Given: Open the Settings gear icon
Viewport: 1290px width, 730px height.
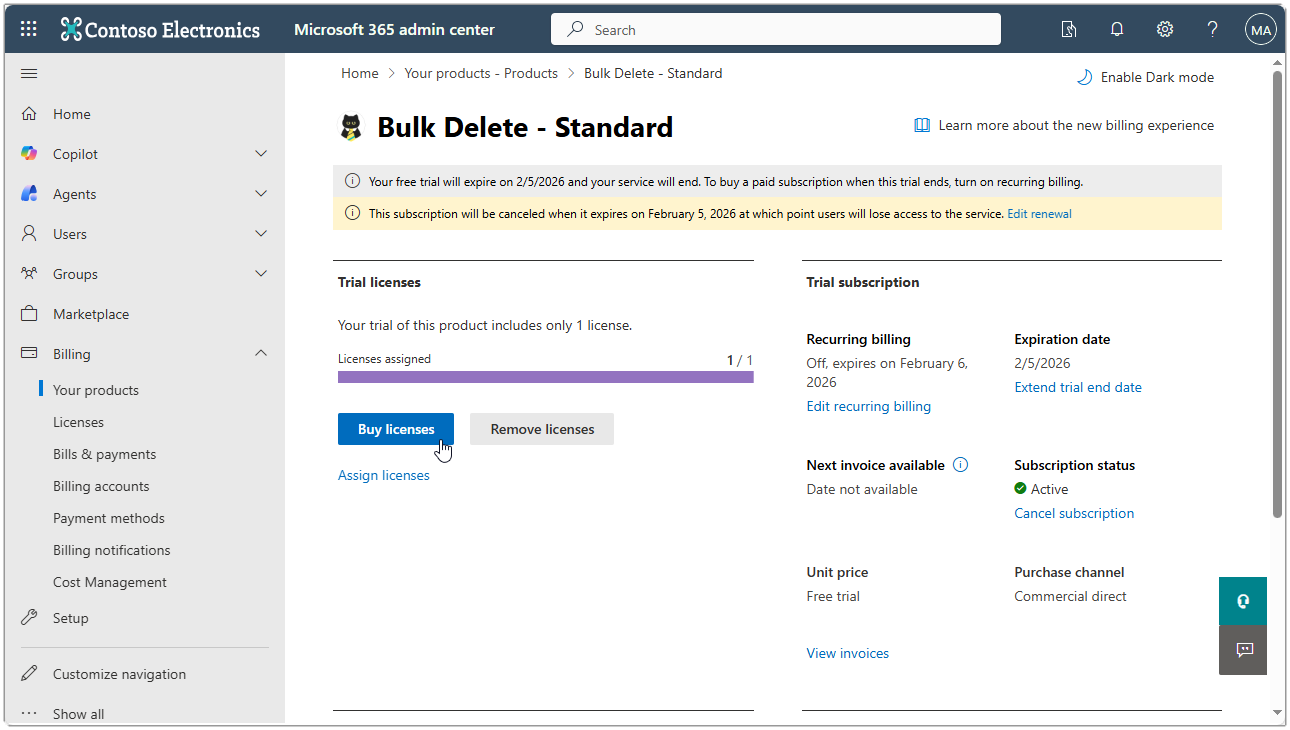Looking at the screenshot, I should 1165,29.
